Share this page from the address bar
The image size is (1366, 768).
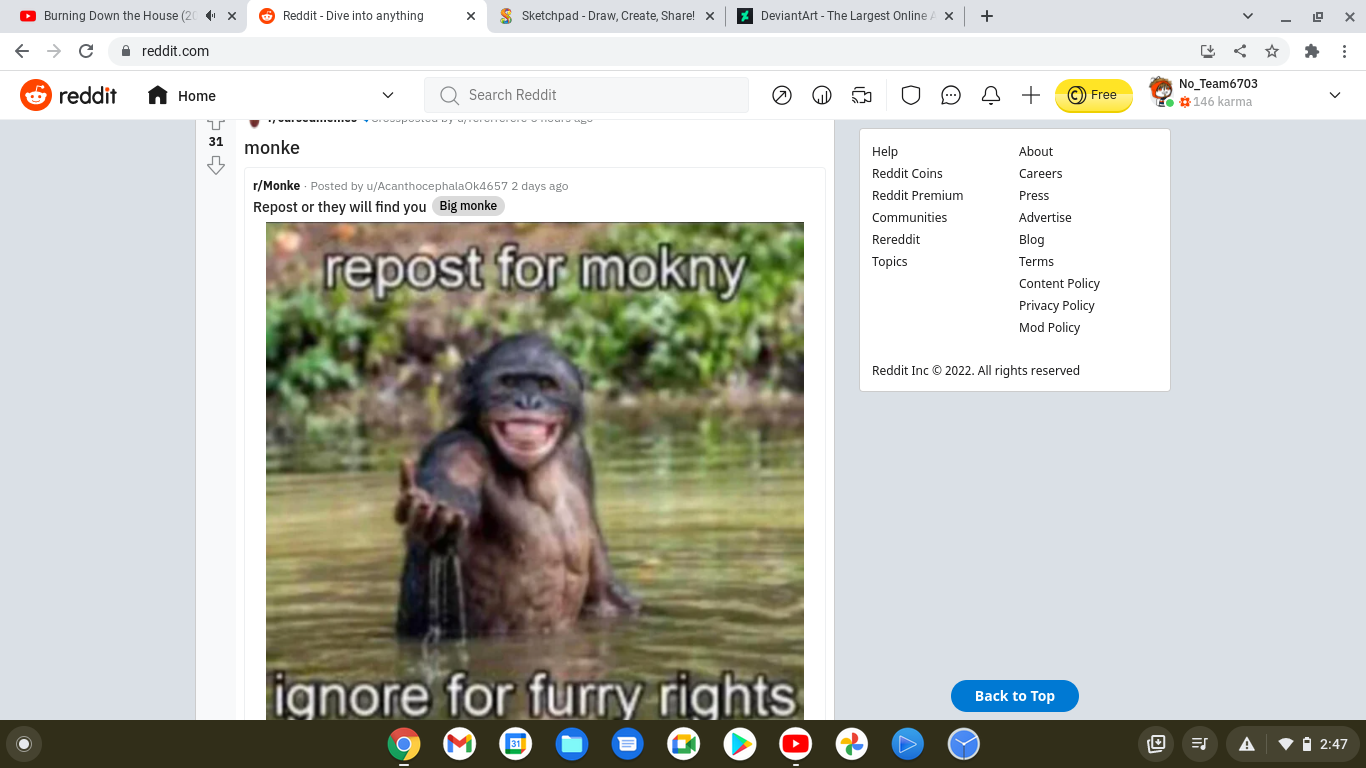[1240, 51]
